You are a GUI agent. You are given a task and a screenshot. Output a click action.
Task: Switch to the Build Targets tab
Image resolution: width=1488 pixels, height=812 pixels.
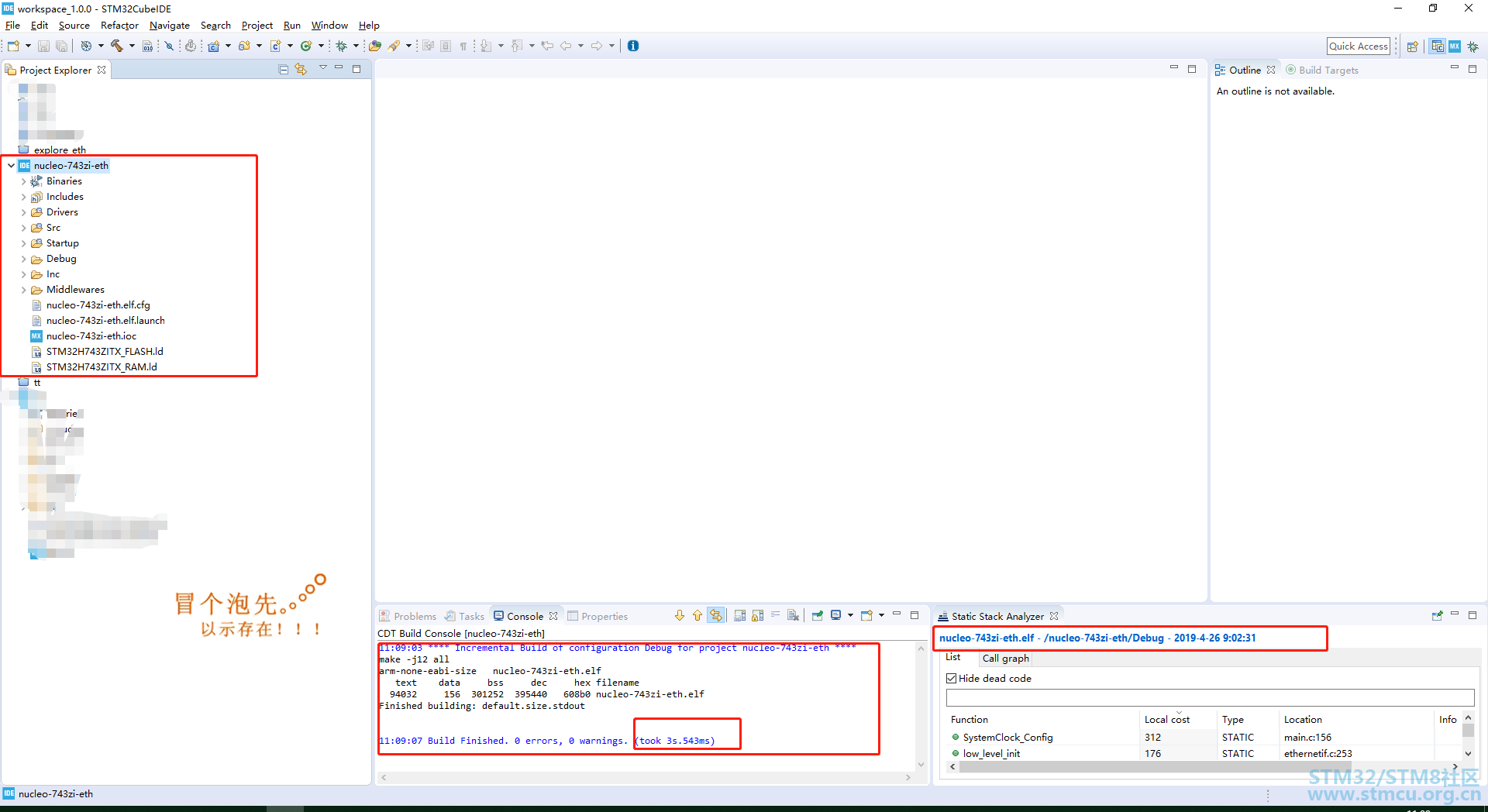(1322, 70)
